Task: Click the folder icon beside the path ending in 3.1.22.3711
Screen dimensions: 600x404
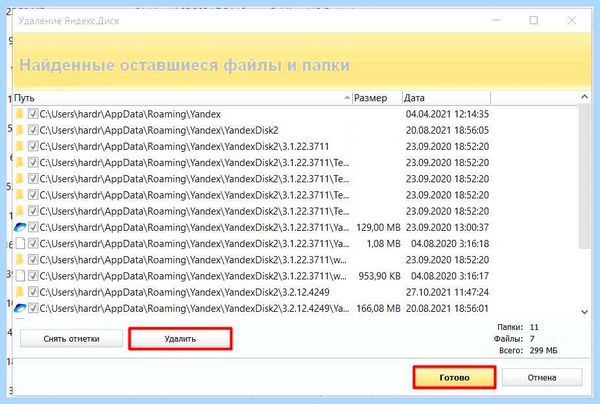Action: 20,147
